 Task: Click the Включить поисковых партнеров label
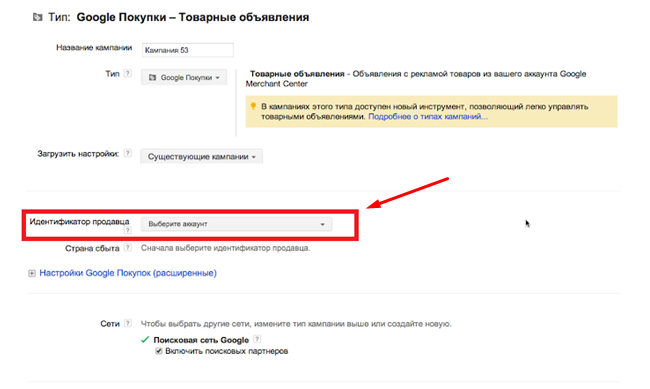226,351
